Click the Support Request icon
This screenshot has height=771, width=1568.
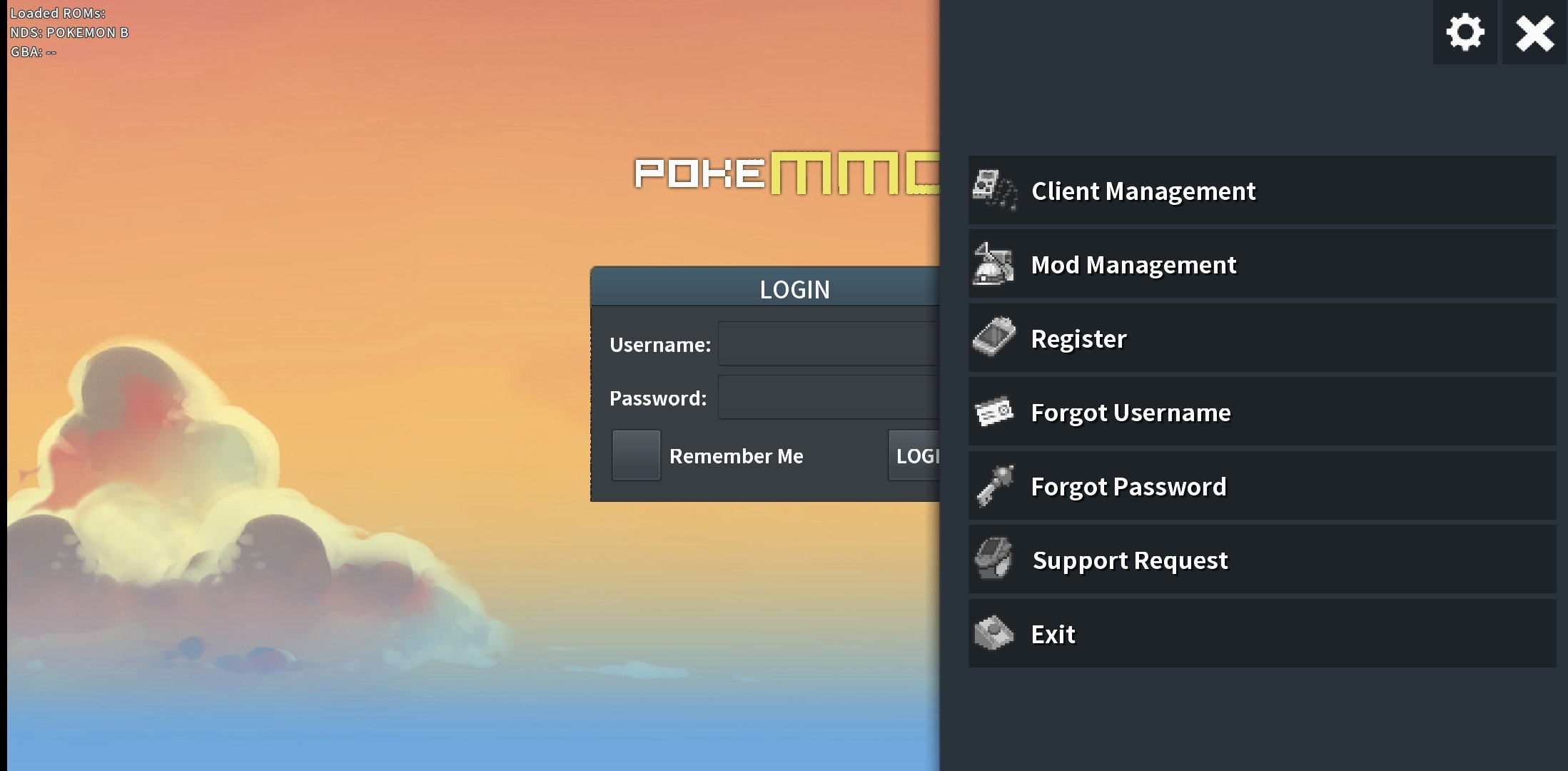[x=994, y=559]
